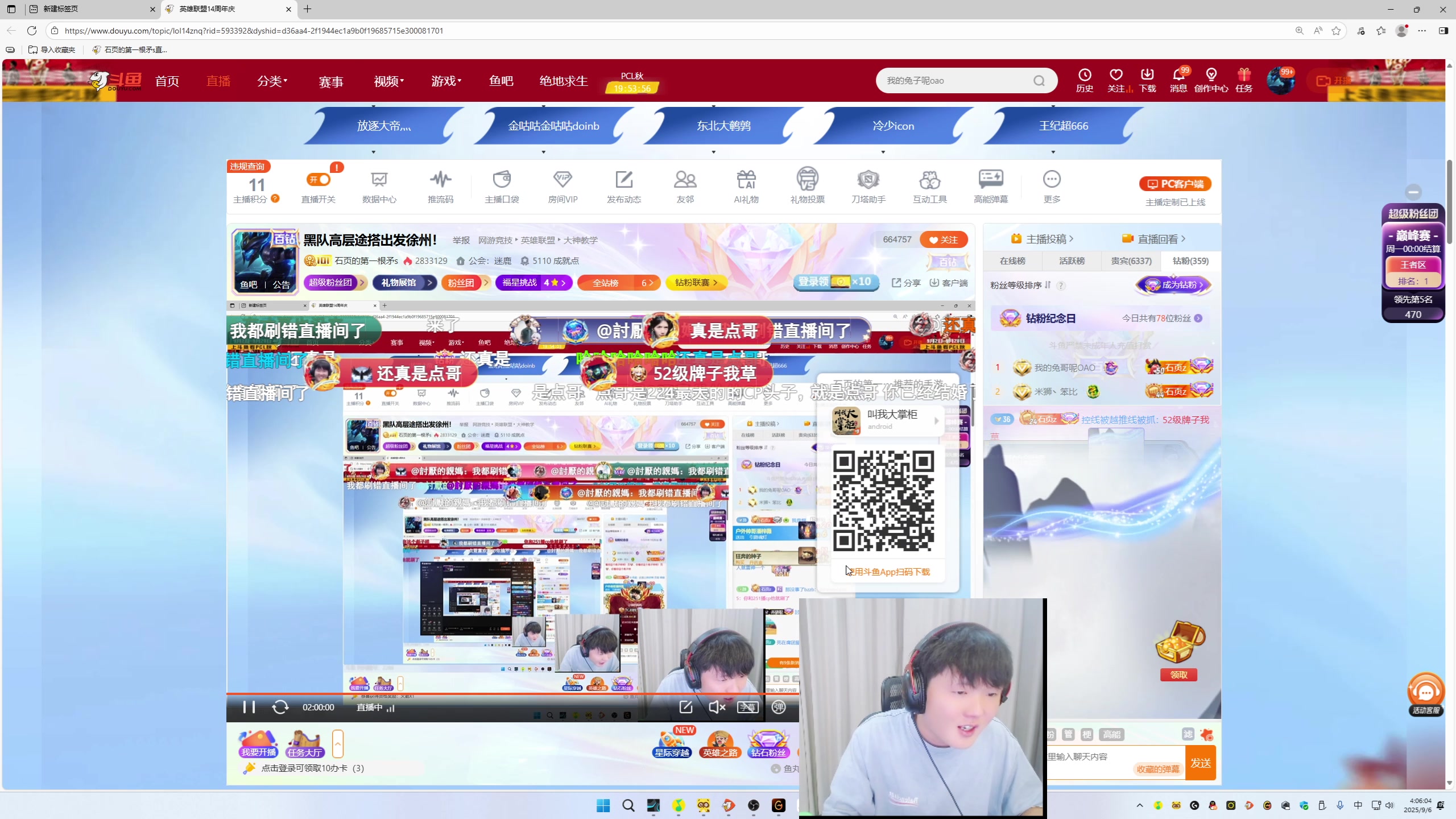Open 房间VIP icon

[562, 186]
